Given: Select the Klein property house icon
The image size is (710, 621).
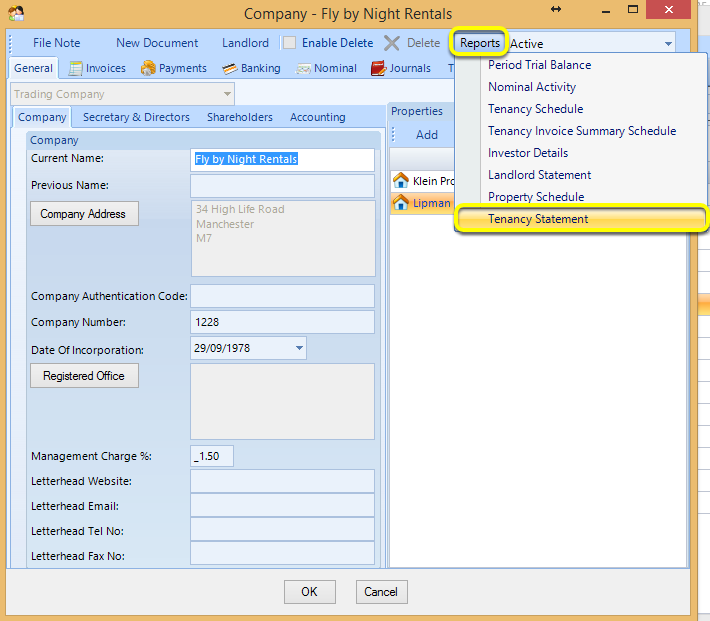Looking at the screenshot, I should [x=401, y=180].
